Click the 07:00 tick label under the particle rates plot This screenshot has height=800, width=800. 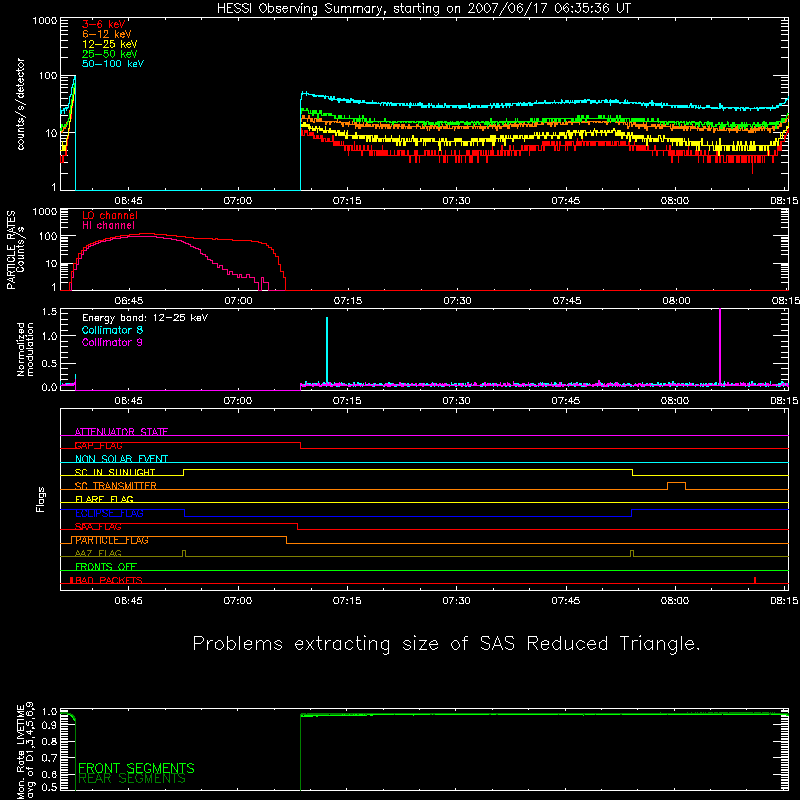238,301
